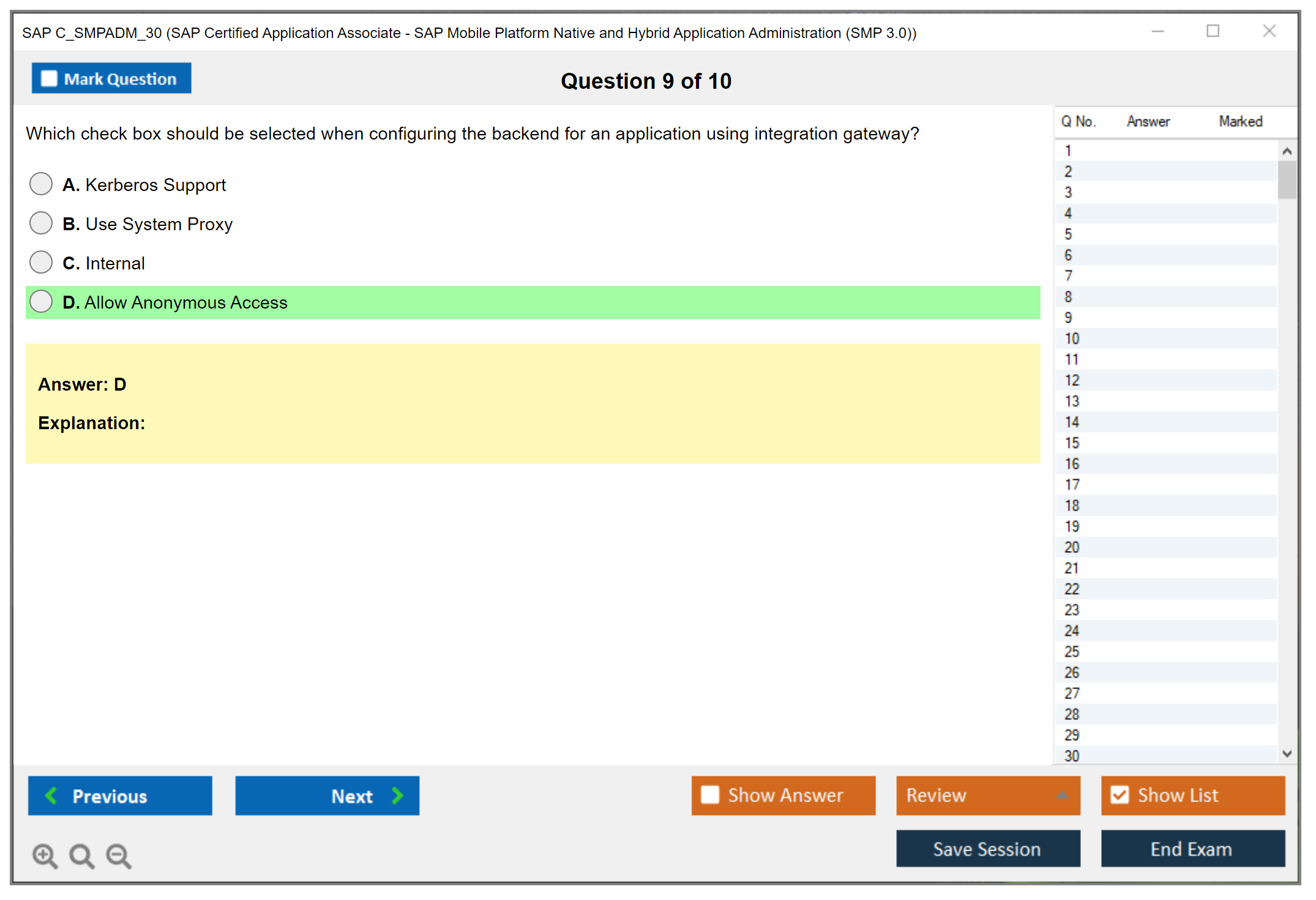Open question 3 from the list
Image resolution: width=1316 pixels, height=900 pixels.
pos(1068,192)
